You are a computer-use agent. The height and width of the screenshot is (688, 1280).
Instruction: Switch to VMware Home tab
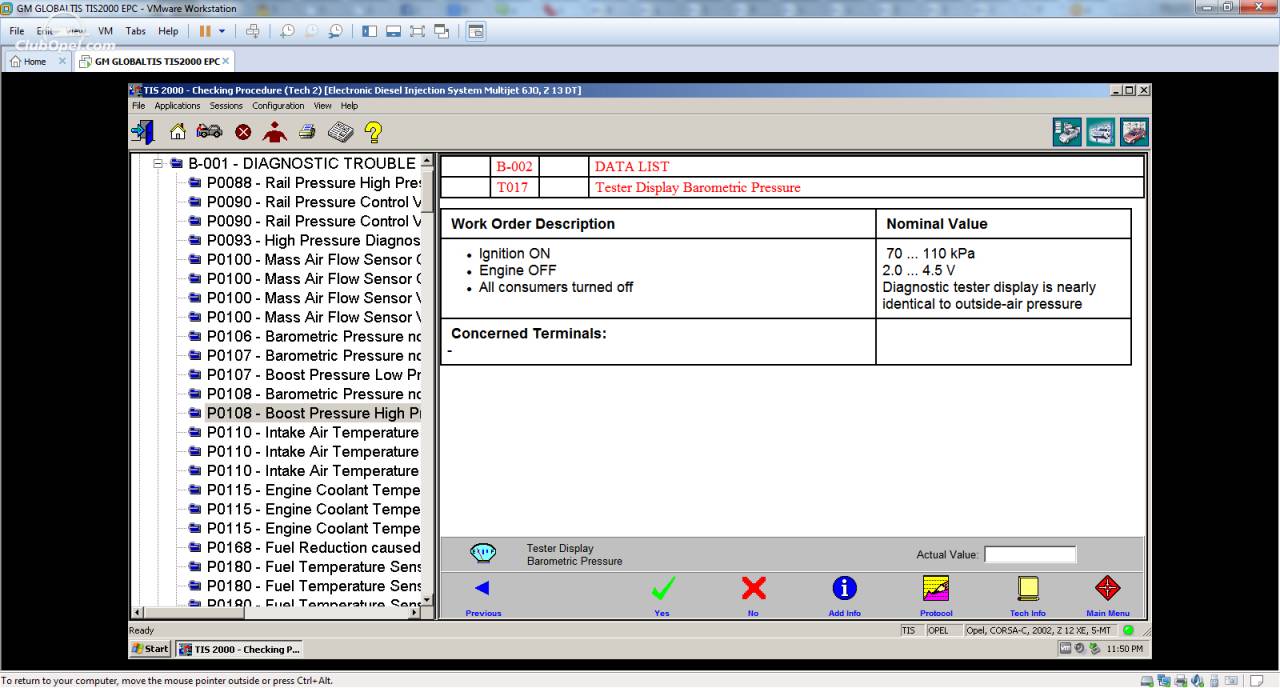point(35,61)
